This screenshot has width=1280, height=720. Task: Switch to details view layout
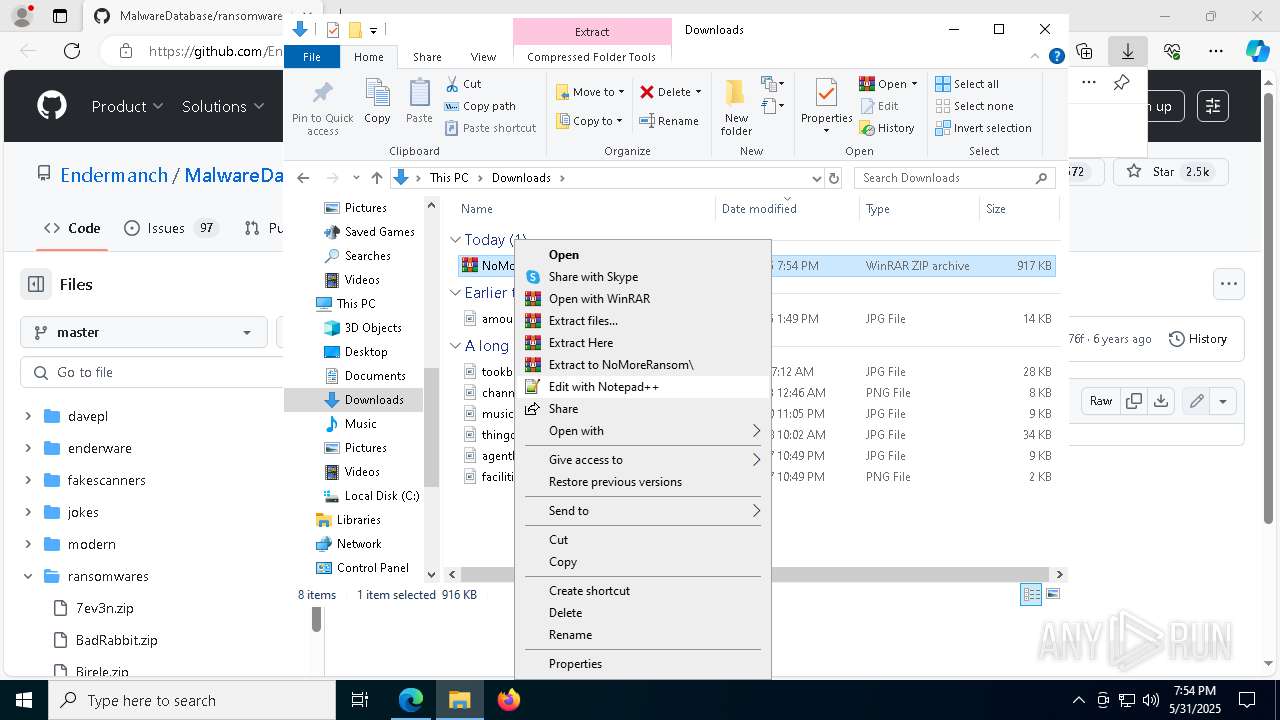point(1031,594)
